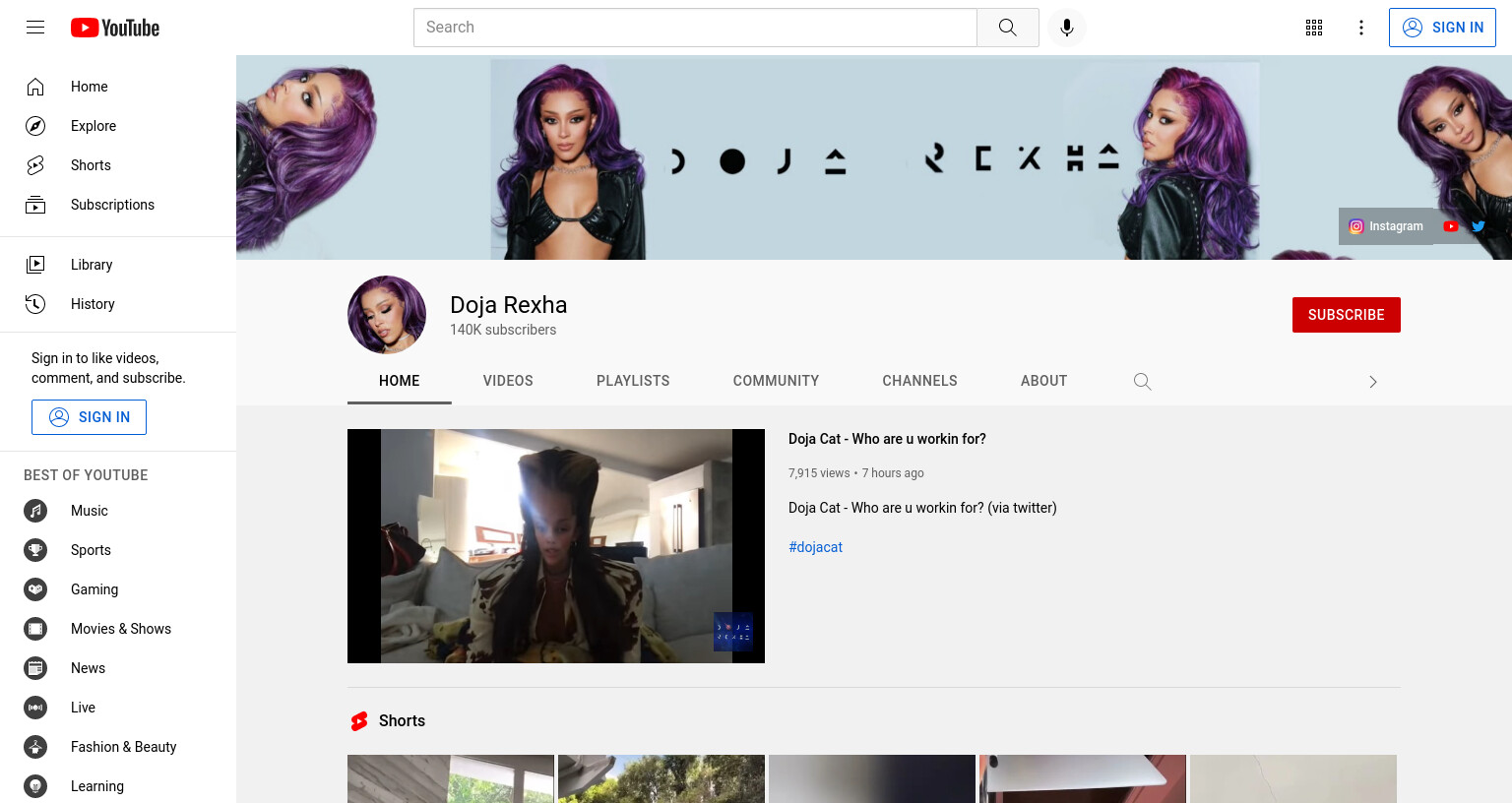Click '140K subscribers' text
This screenshot has height=803, width=1512.
click(503, 330)
